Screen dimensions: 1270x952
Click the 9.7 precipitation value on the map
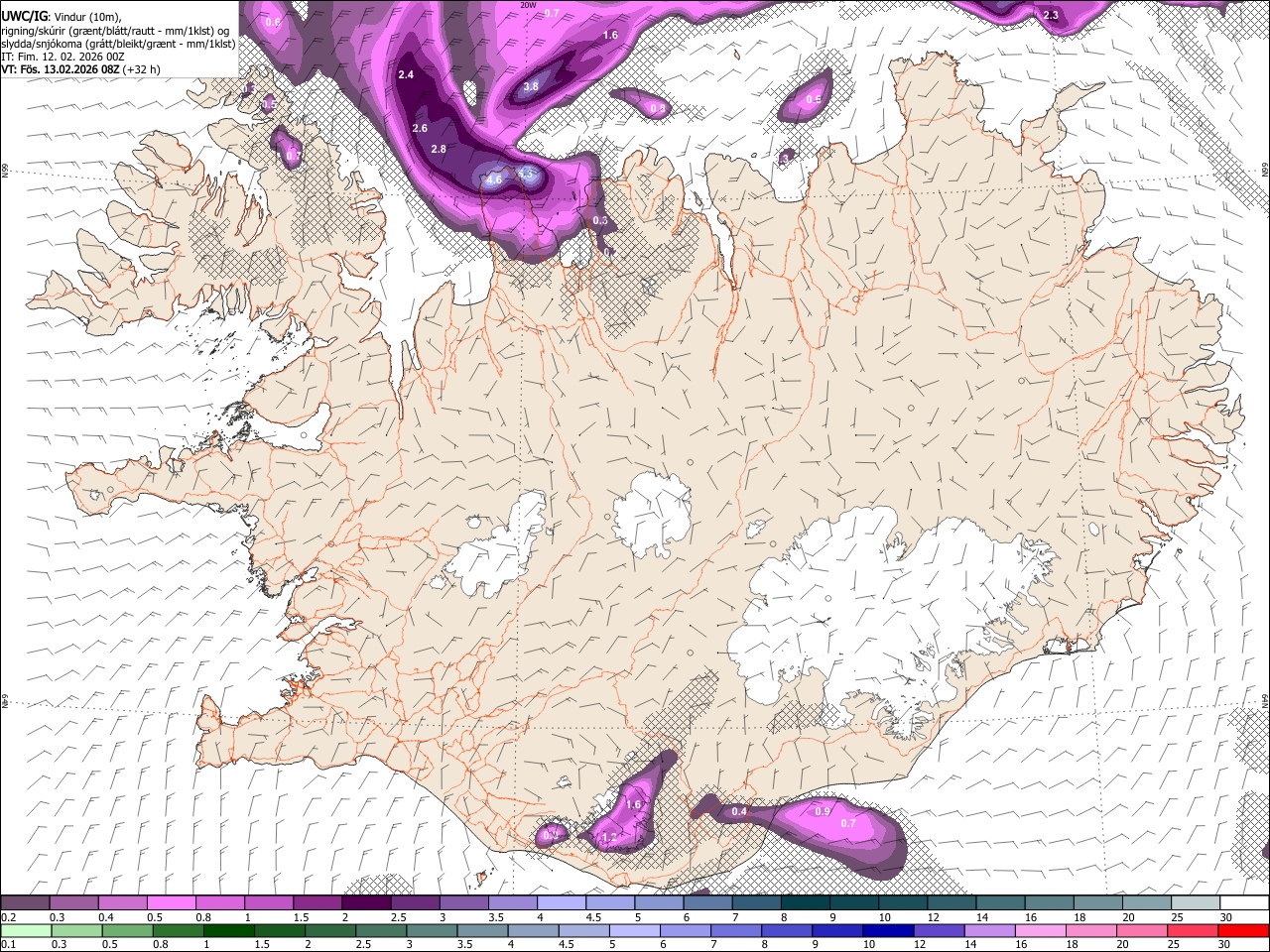pos(553,13)
